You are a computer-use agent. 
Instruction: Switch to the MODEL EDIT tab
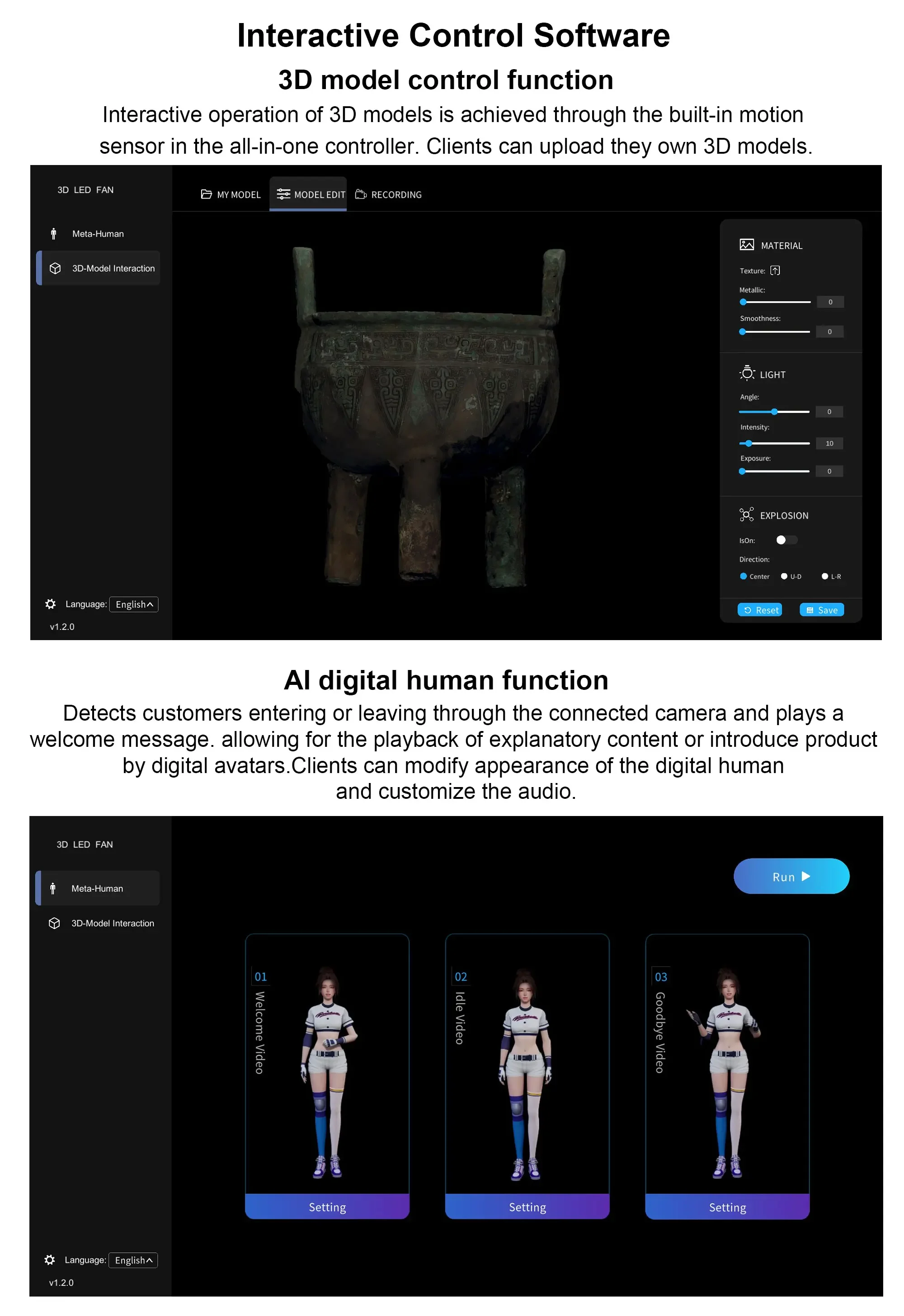(308, 194)
